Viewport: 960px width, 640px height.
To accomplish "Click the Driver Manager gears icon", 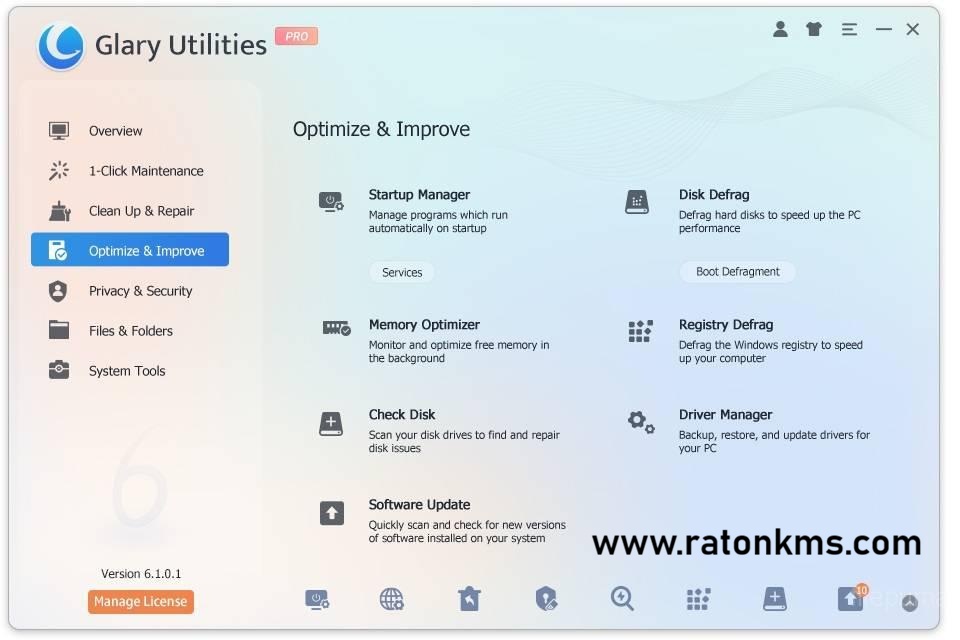I will (x=641, y=422).
